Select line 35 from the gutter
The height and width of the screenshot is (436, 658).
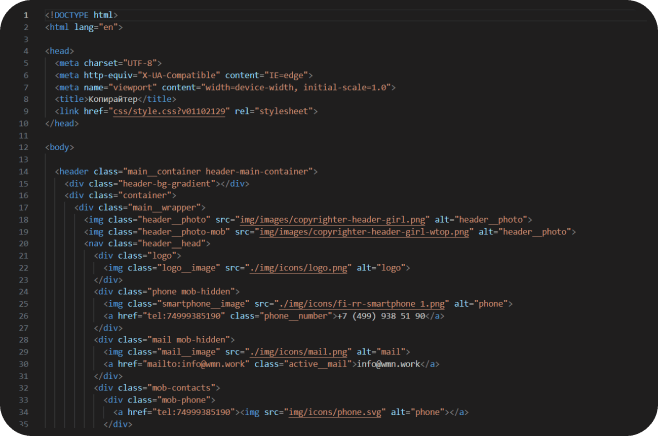[24, 423]
